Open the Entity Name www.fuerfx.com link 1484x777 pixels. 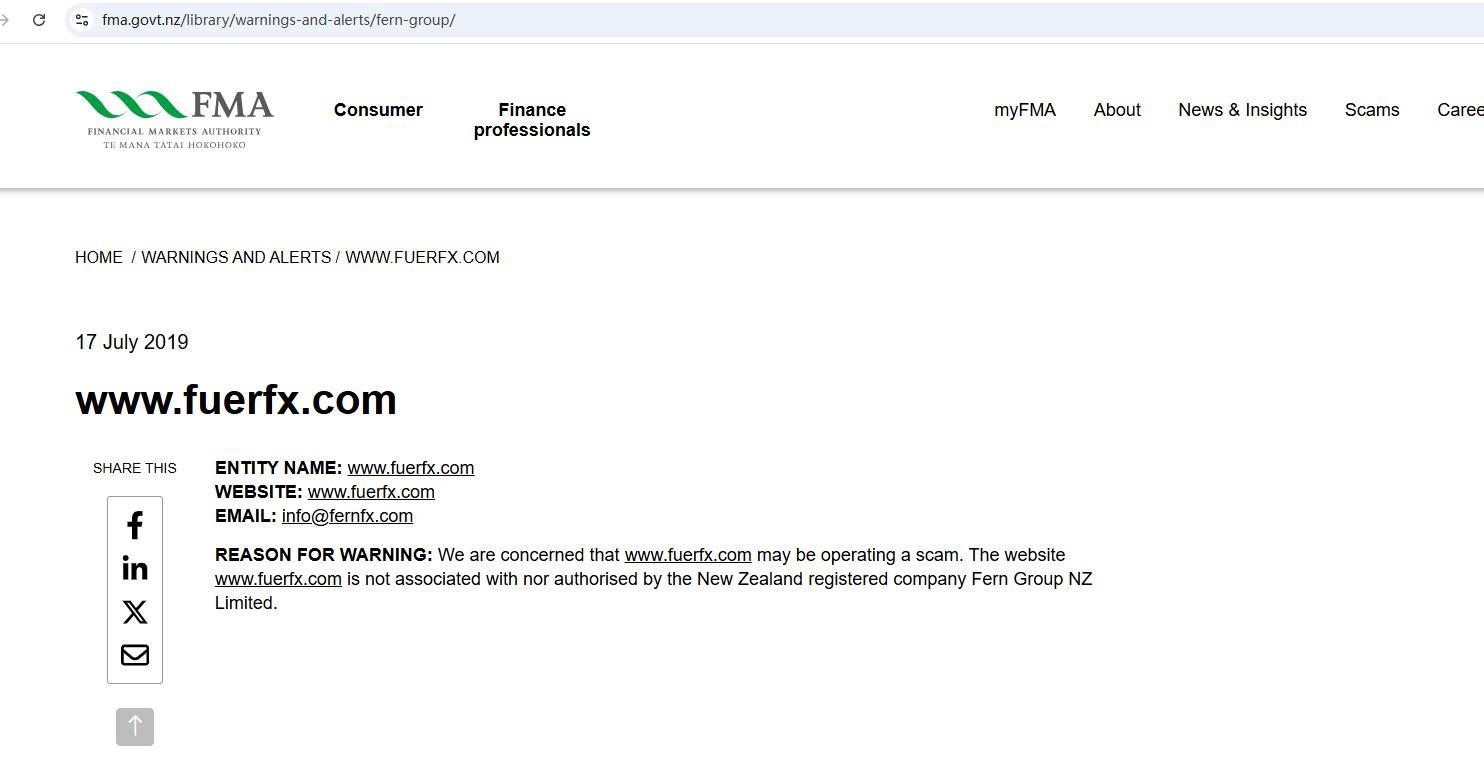tap(411, 468)
